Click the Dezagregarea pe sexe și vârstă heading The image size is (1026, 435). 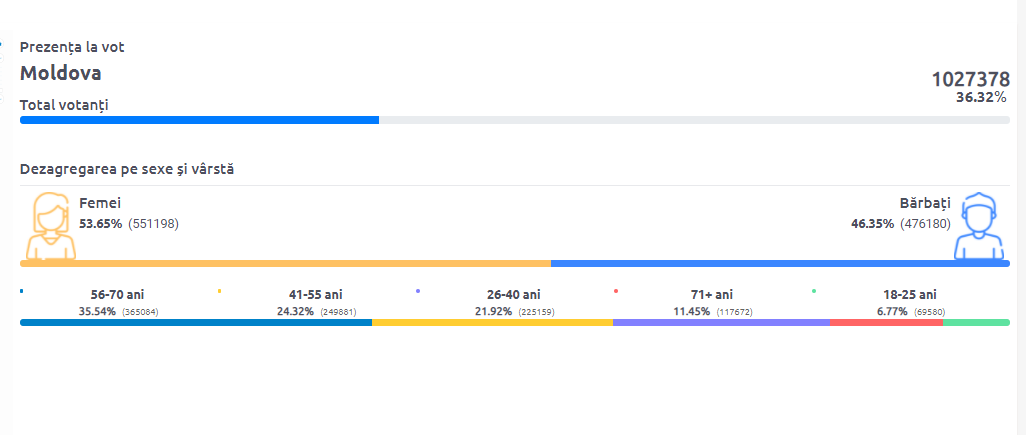click(x=127, y=169)
